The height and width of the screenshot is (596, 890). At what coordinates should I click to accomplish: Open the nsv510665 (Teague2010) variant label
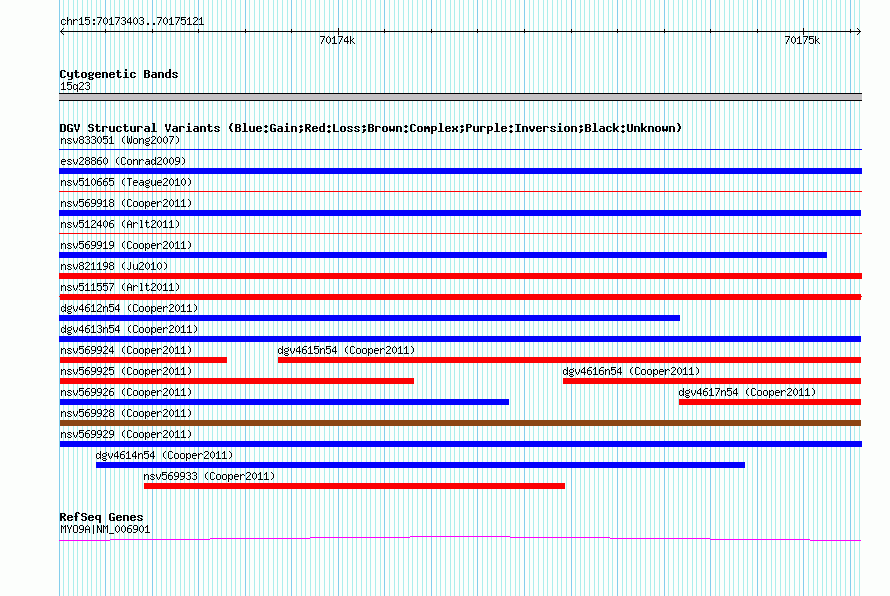(126, 182)
